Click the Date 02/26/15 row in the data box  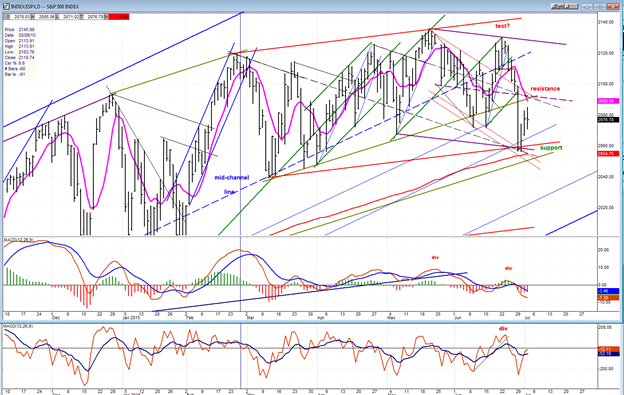pos(20,35)
